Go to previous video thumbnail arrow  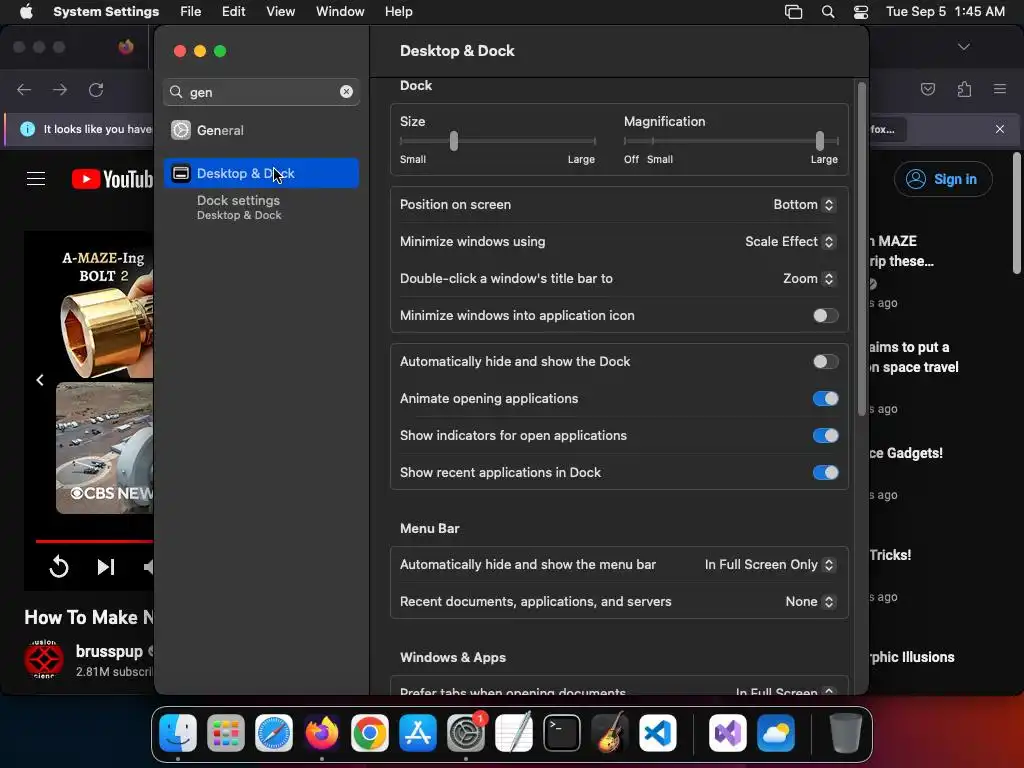click(x=40, y=379)
